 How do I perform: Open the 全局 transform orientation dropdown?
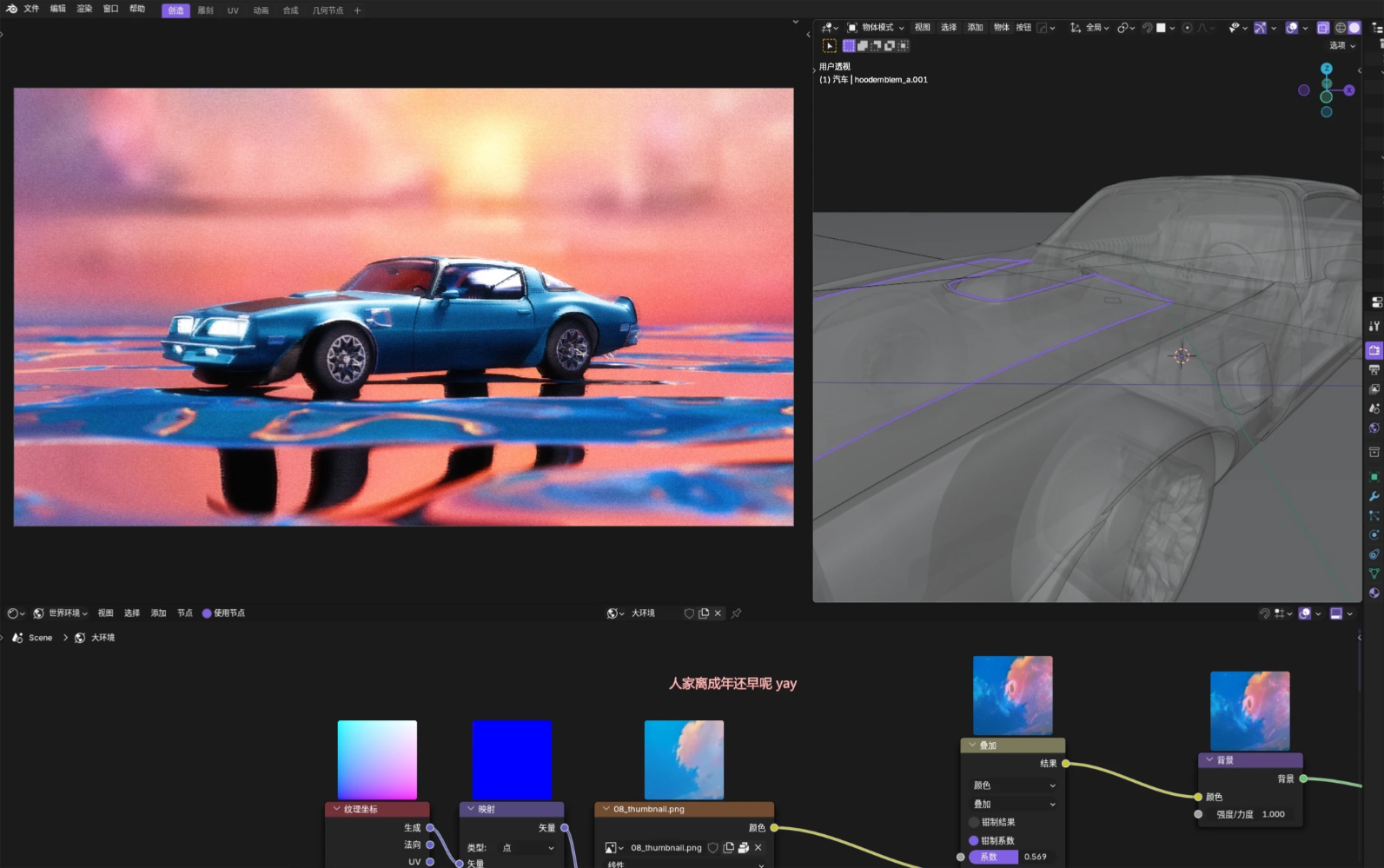tap(1089, 28)
